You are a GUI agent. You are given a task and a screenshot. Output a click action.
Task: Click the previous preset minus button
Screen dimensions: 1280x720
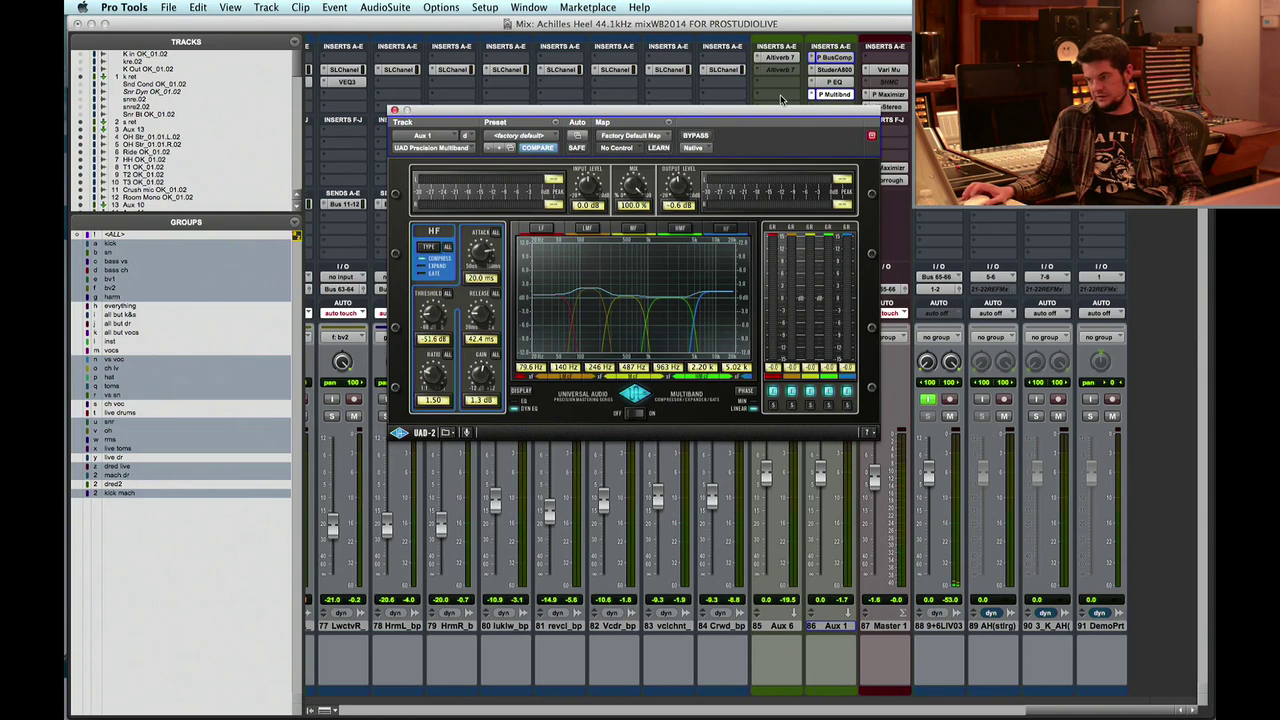tap(490, 148)
